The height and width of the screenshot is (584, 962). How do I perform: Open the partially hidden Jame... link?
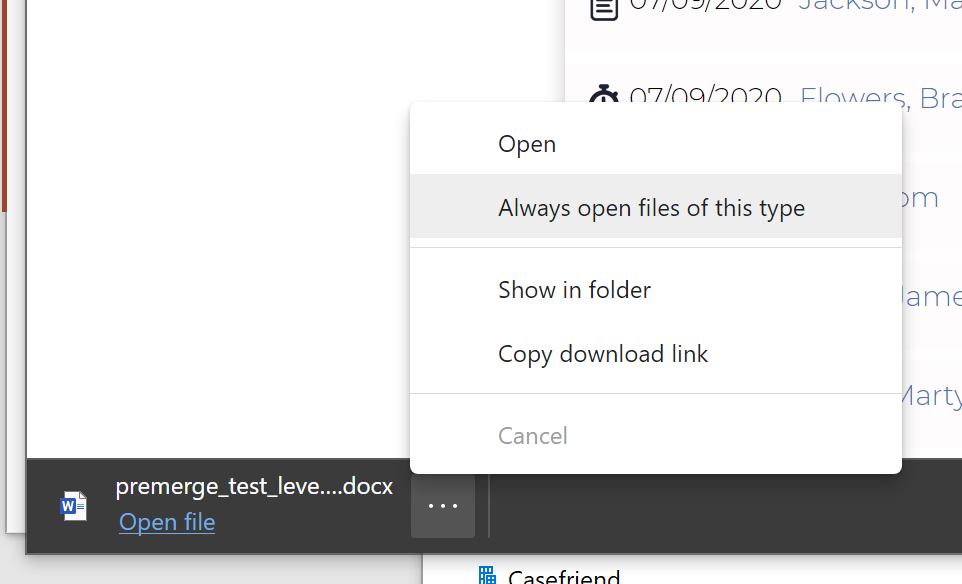931,297
